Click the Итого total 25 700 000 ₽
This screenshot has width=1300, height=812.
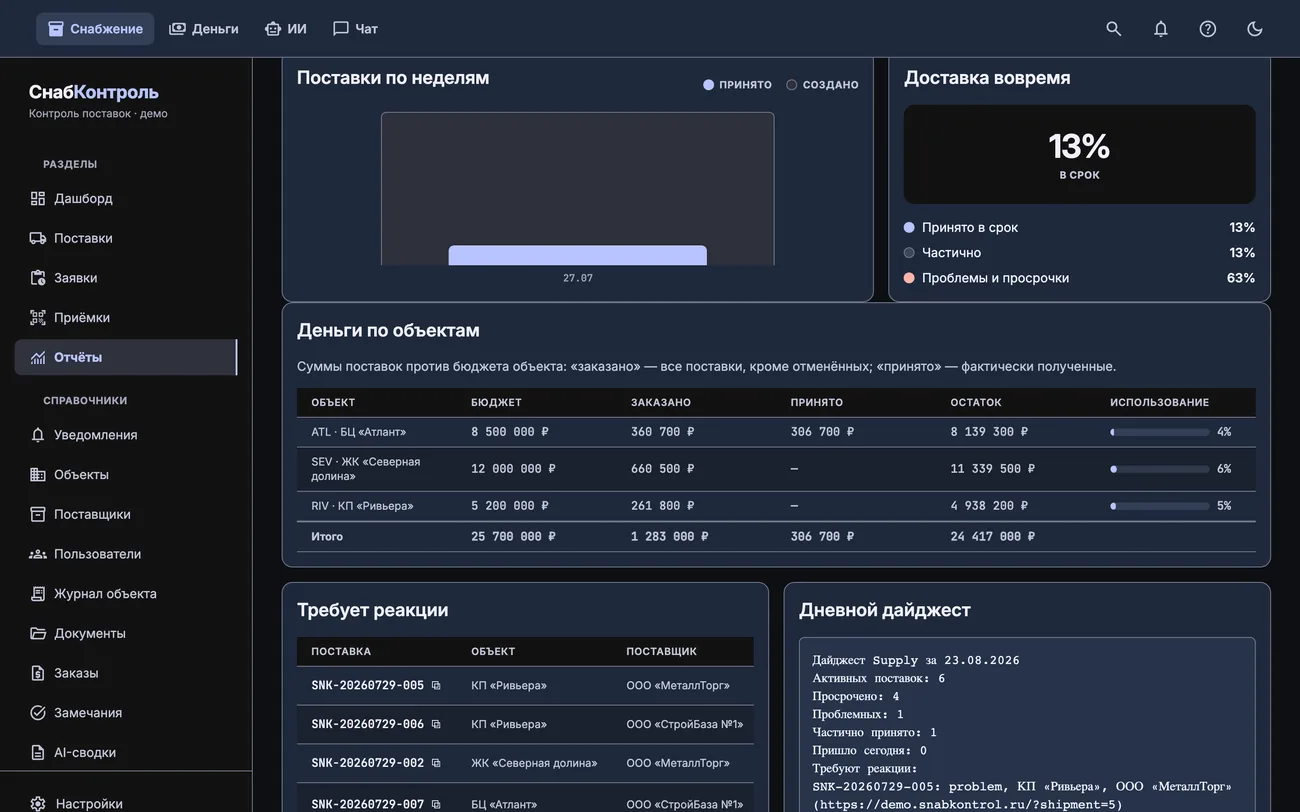[x=513, y=537]
